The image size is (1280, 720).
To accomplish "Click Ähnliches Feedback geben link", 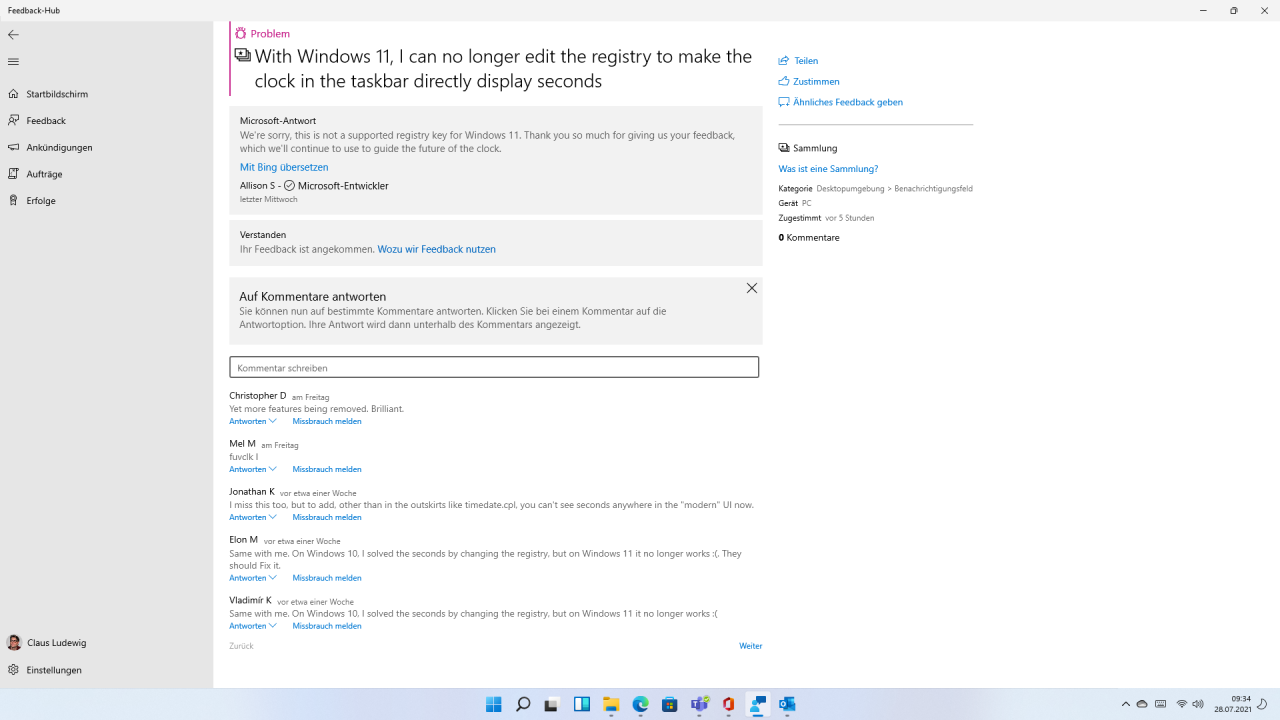I will [841, 102].
